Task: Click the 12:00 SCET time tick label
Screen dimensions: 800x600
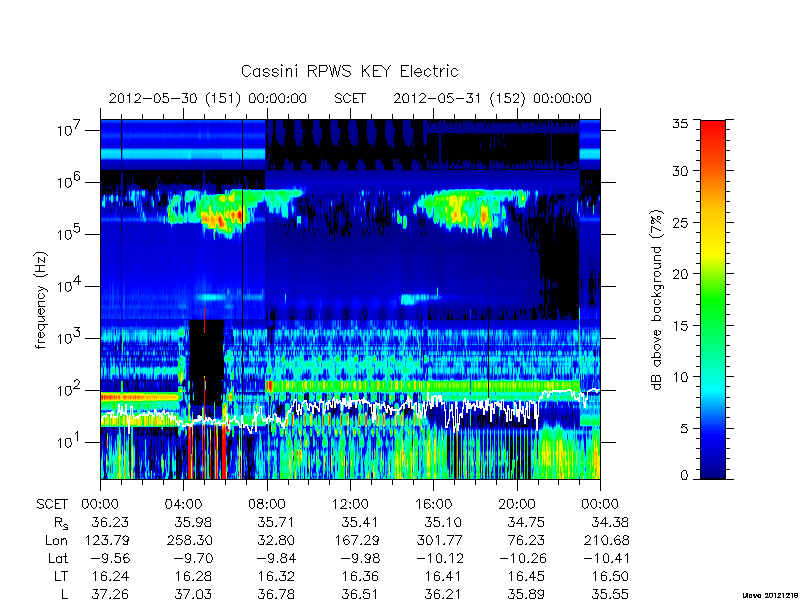Action: [x=350, y=505]
